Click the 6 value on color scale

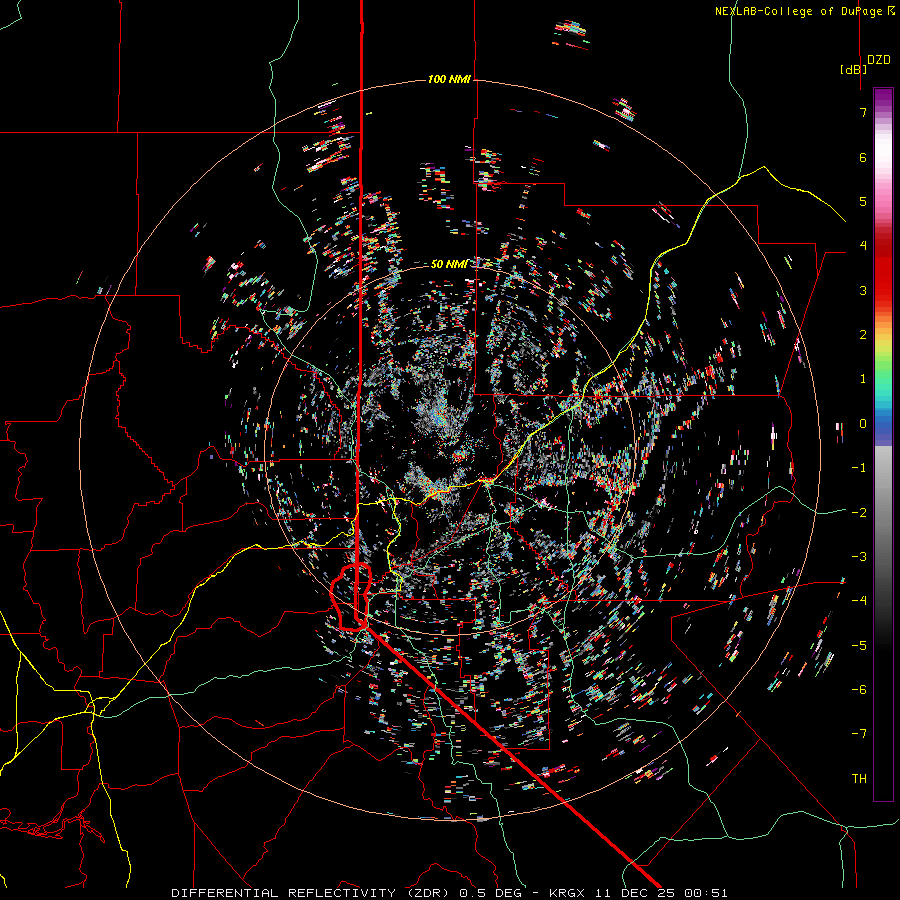(x=863, y=157)
